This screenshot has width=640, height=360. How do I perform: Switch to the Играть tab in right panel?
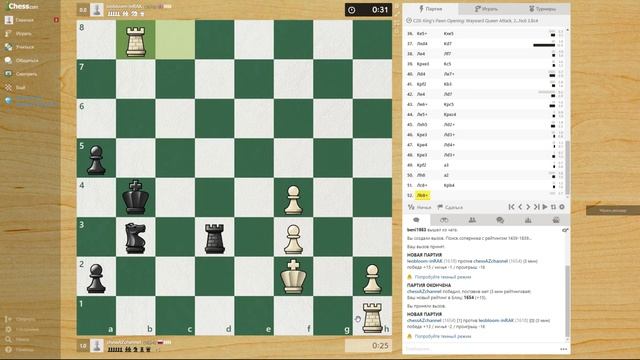tap(486, 9)
